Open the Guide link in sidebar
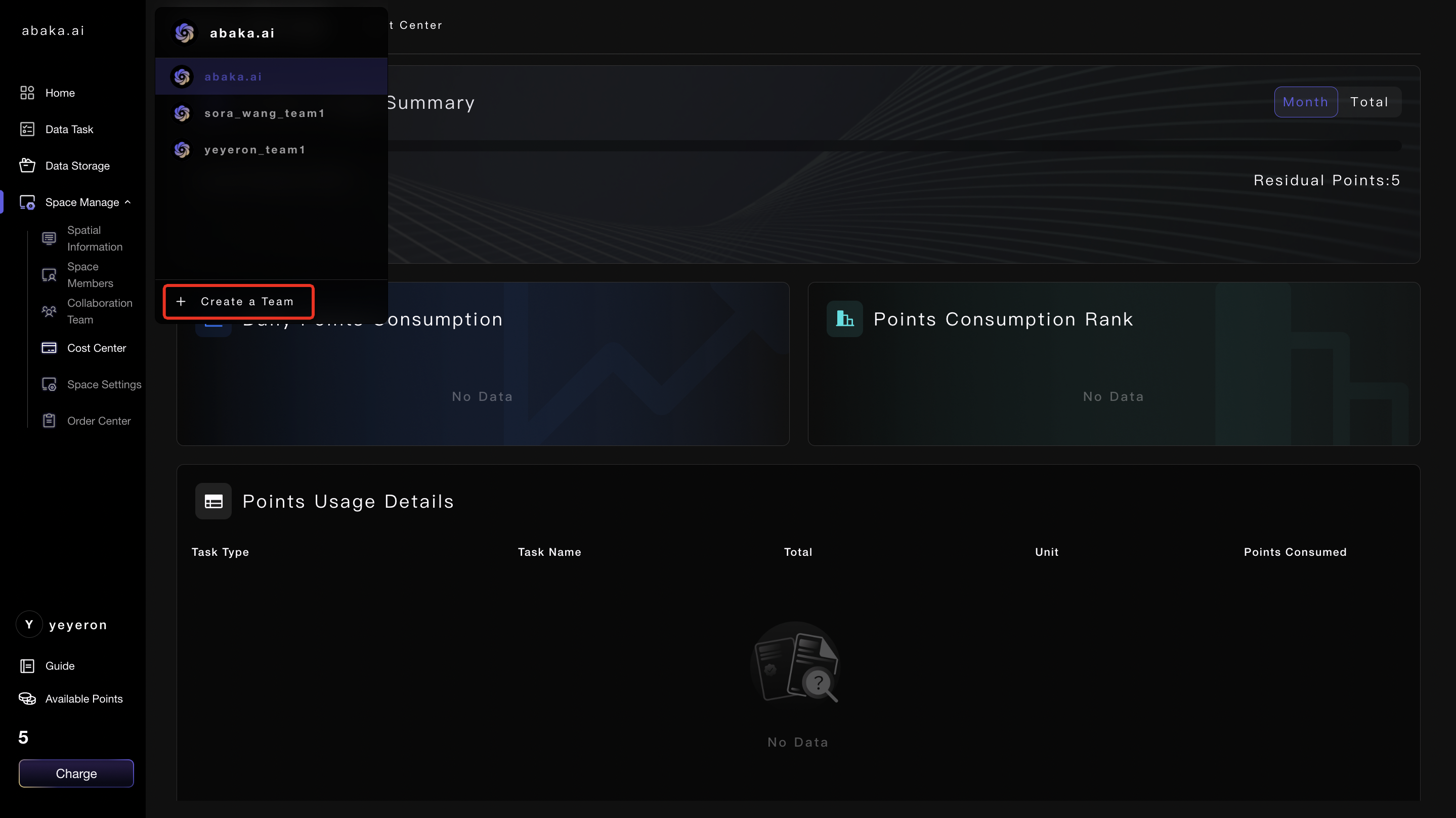1456x818 pixels. [x=59, y=666]
